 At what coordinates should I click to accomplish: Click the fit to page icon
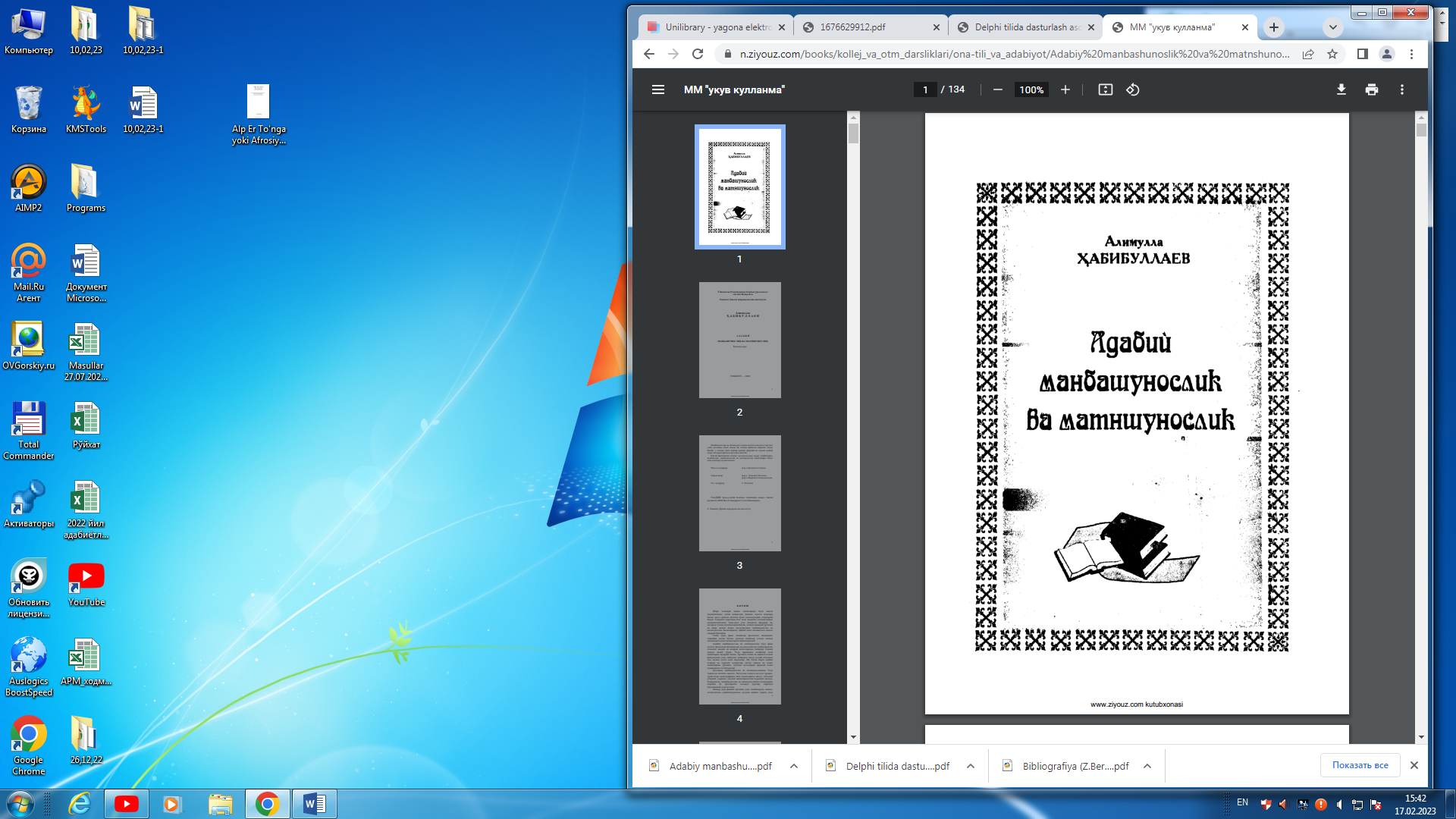1105,89
